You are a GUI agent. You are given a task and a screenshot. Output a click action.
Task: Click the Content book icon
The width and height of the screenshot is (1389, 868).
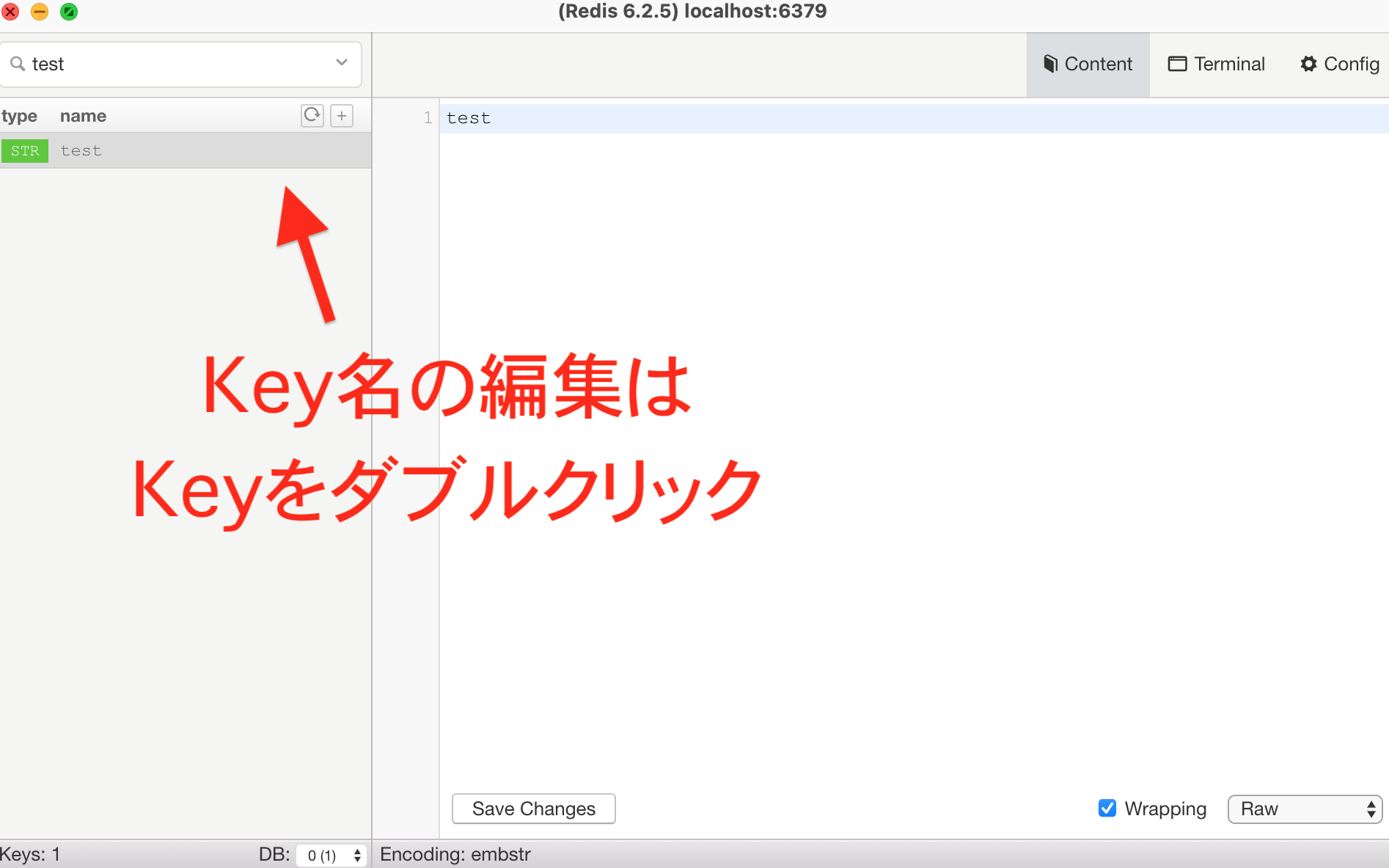[x=1051, y=64]
